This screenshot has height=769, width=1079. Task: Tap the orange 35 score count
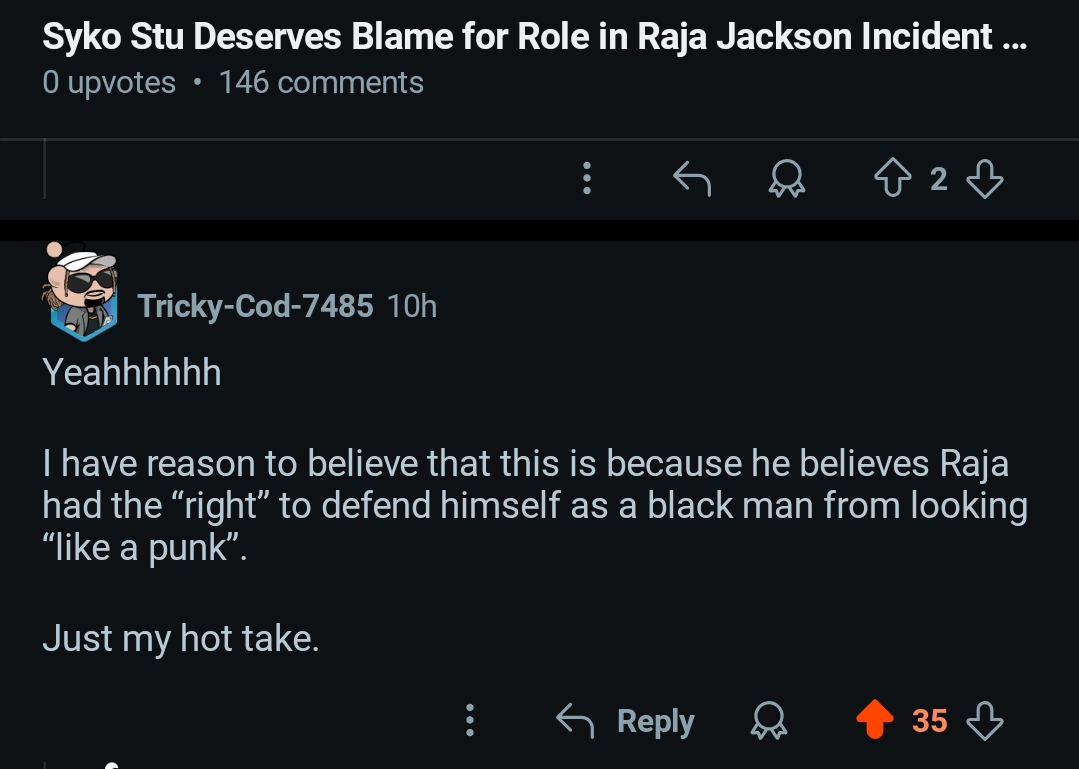coord(930,721)
